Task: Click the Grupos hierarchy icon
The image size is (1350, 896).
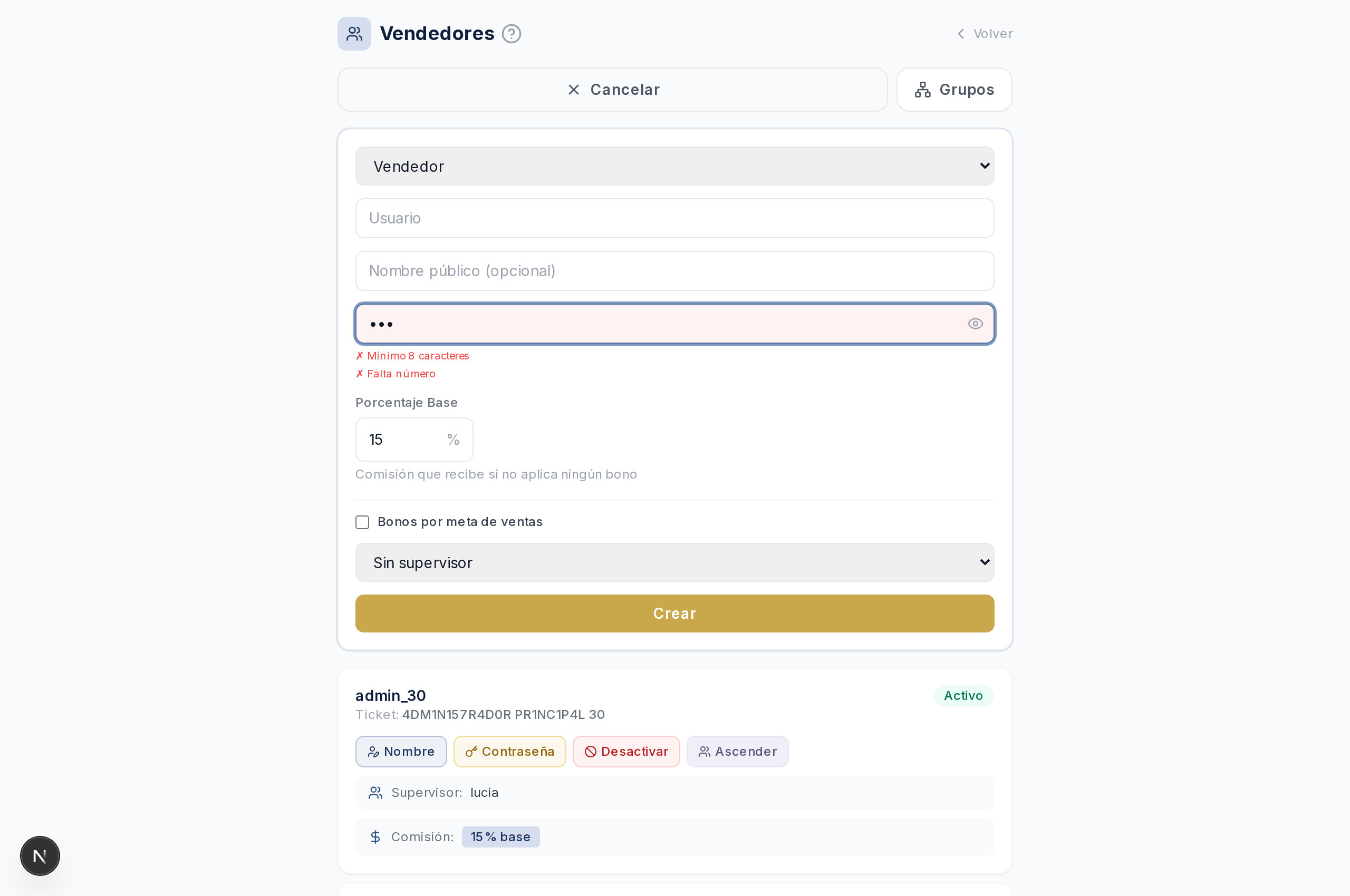Action: 922,90
